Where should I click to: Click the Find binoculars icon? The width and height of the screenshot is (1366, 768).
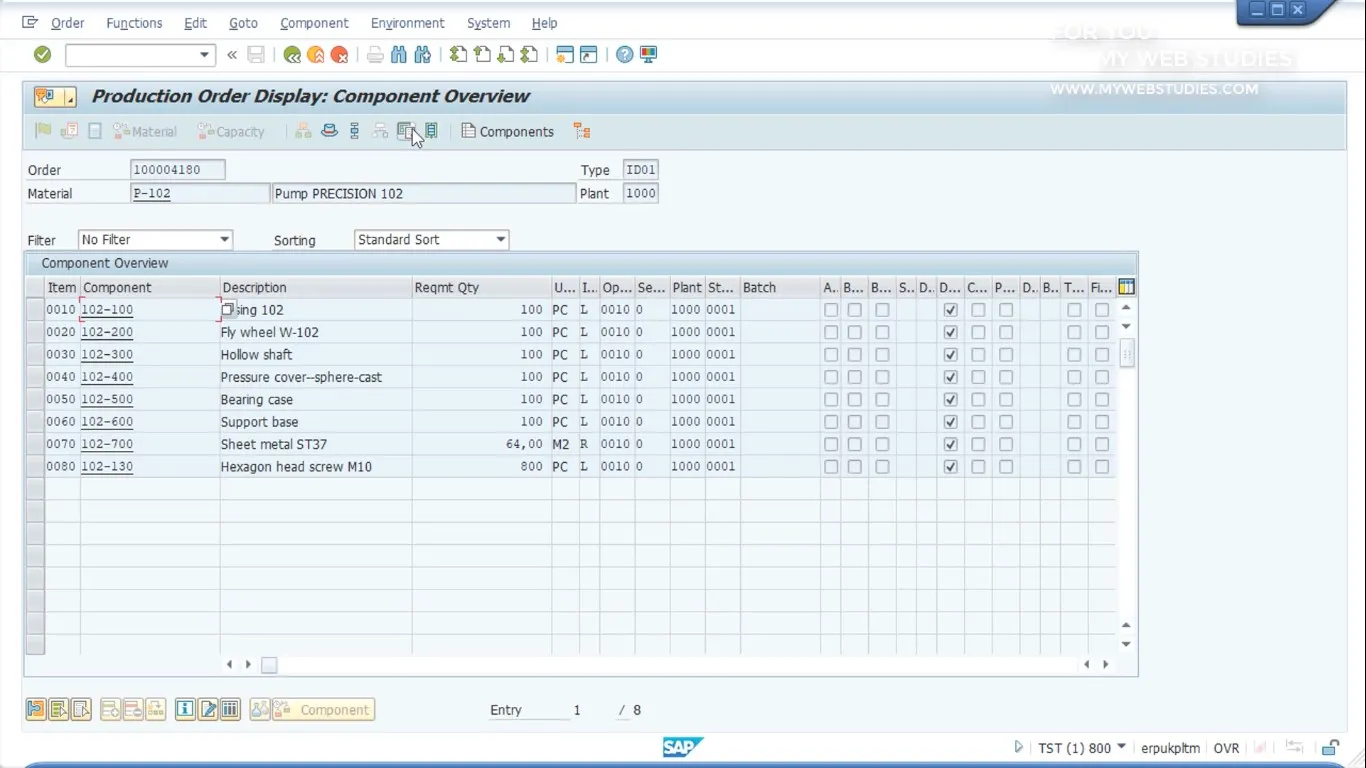pyautogui.click(x=399, y=55)
